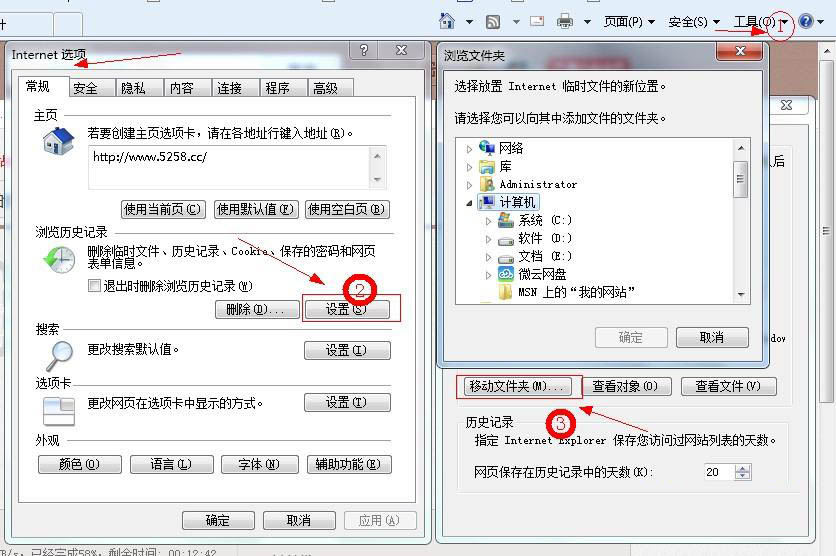Click the 语言(L) button

click(x=172, y=464)
